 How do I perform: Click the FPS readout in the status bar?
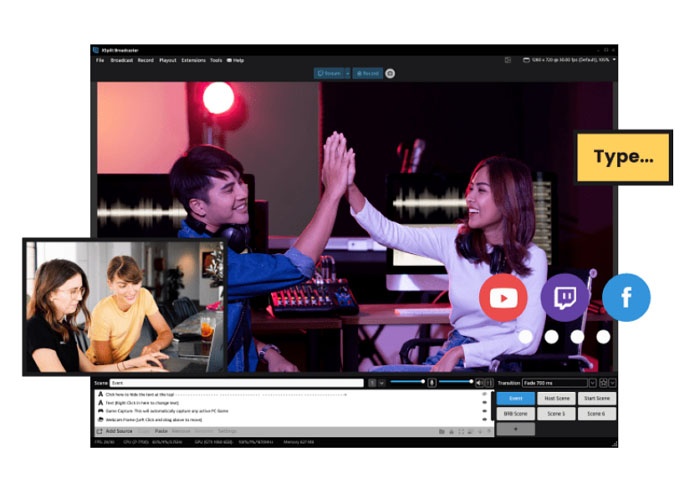click(104, 442)
